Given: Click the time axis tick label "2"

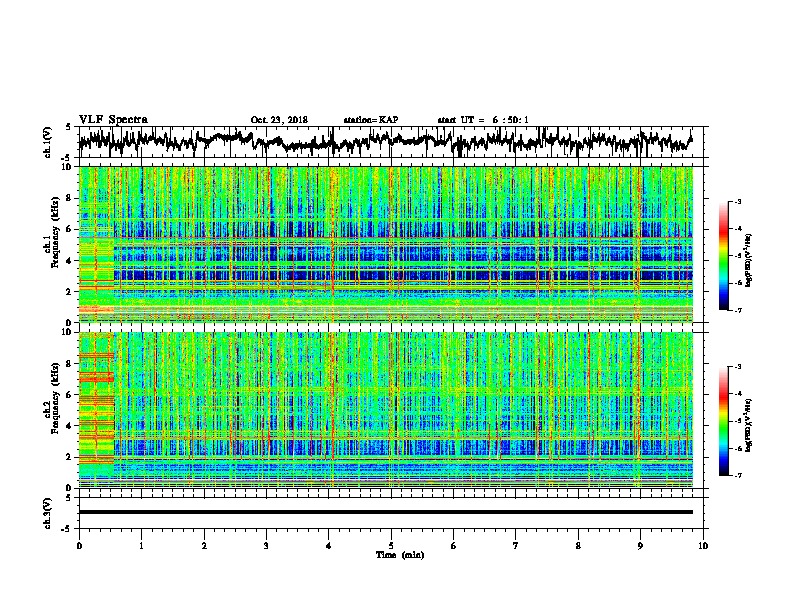Looking at the screenshot, I should (204, 546).
